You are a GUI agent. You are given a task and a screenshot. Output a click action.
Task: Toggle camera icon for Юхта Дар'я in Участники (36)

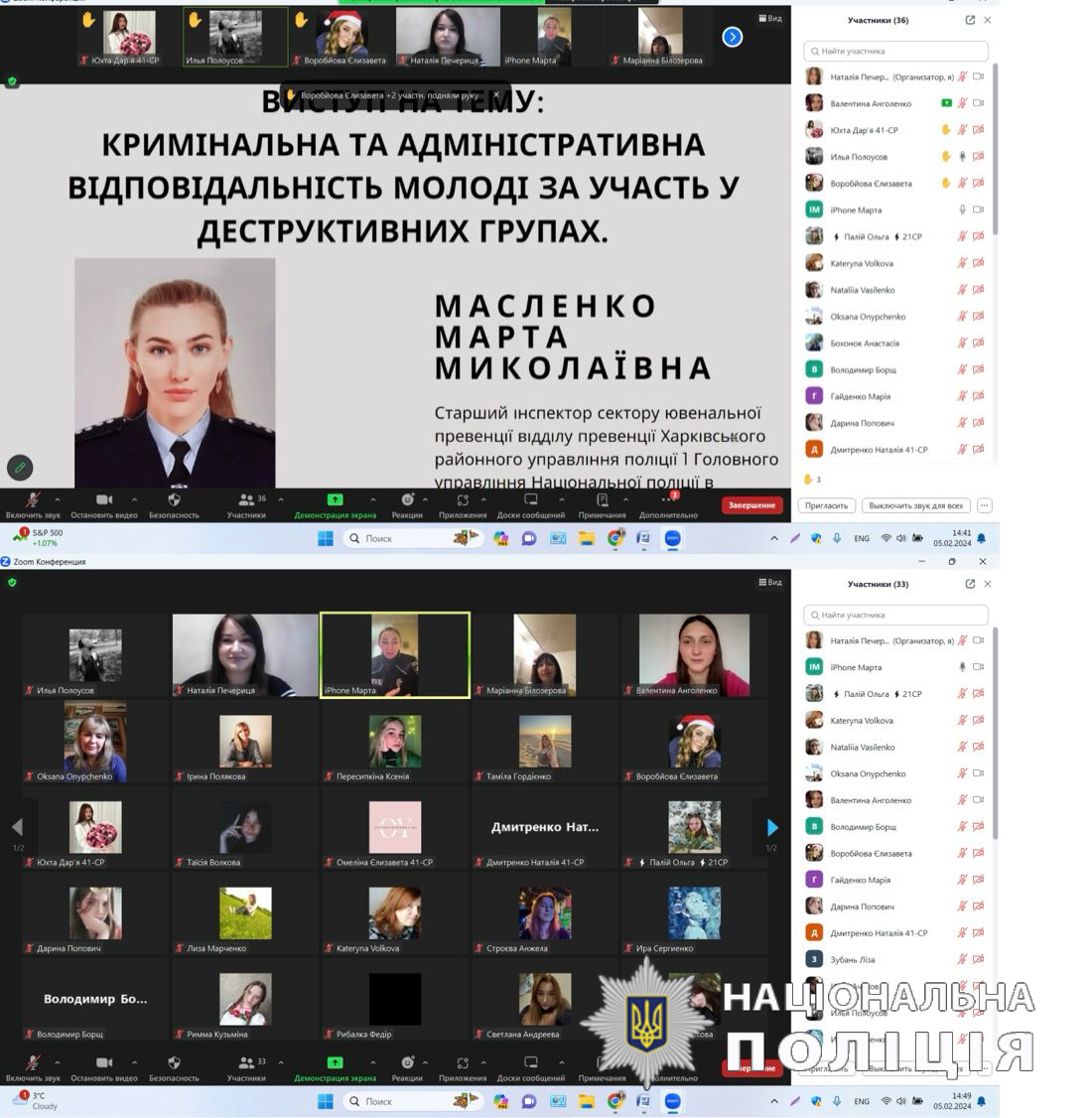[x=979, y=130]
